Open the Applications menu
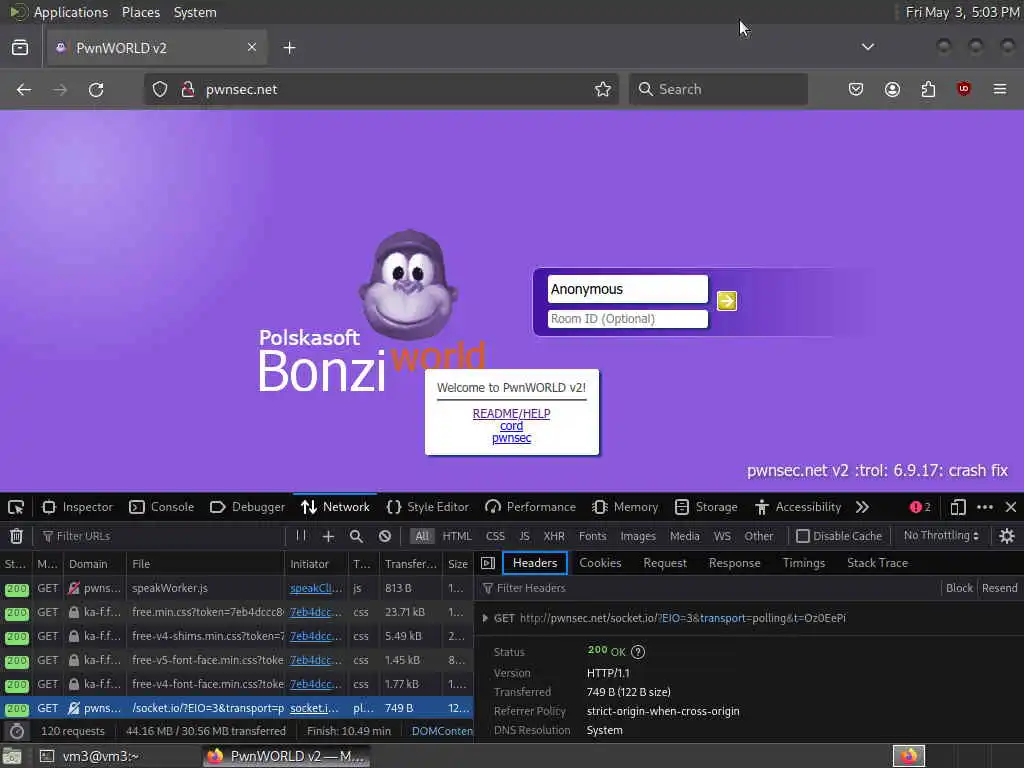The width and height of the screenshot is (1024, 768). tap(71, 12)
